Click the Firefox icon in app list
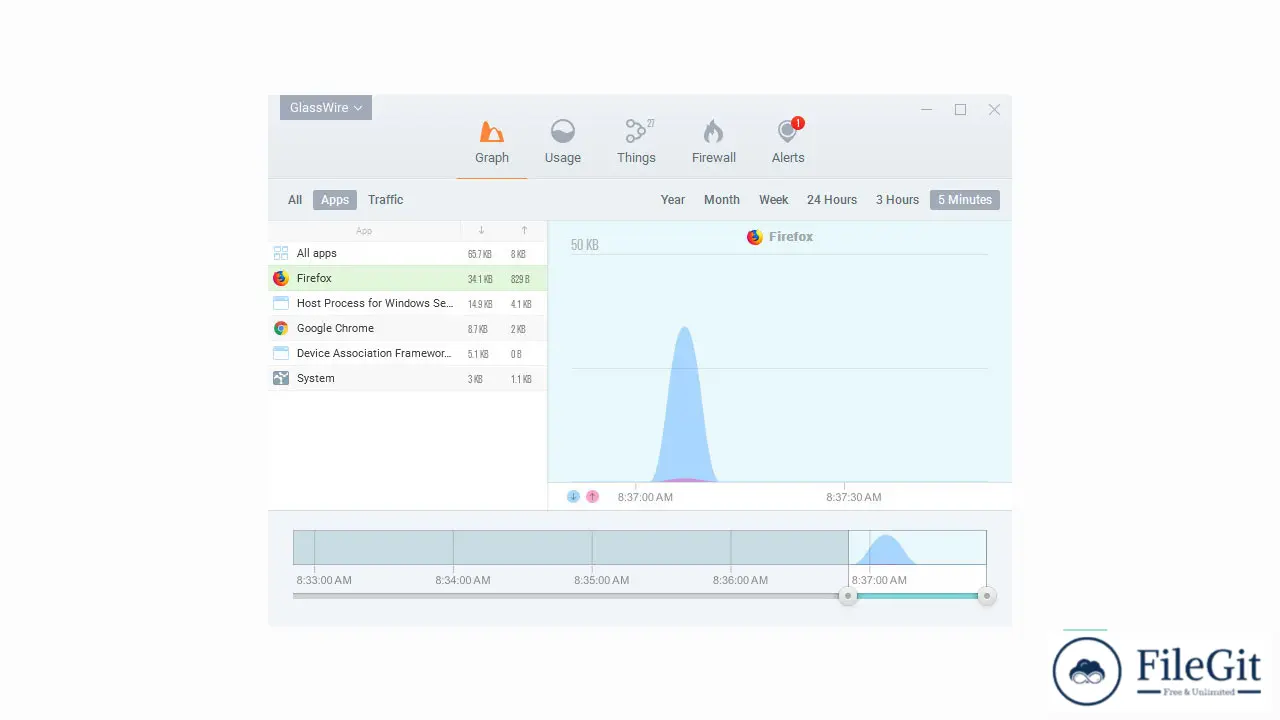The width and height of the screenshot is (1280, 720). click(281, 279)
